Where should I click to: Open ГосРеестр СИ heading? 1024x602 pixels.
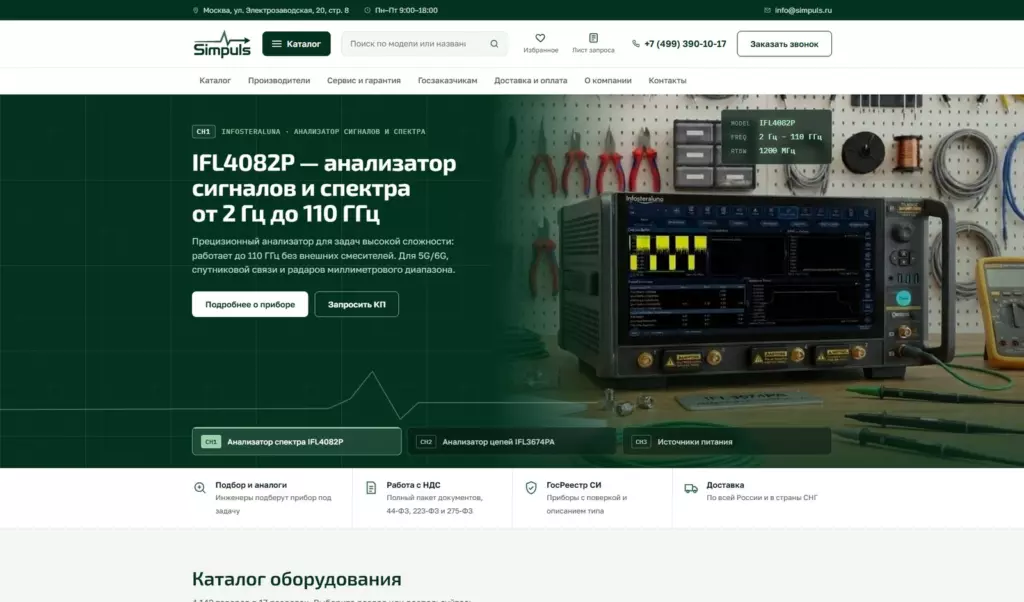click(573, 485)
